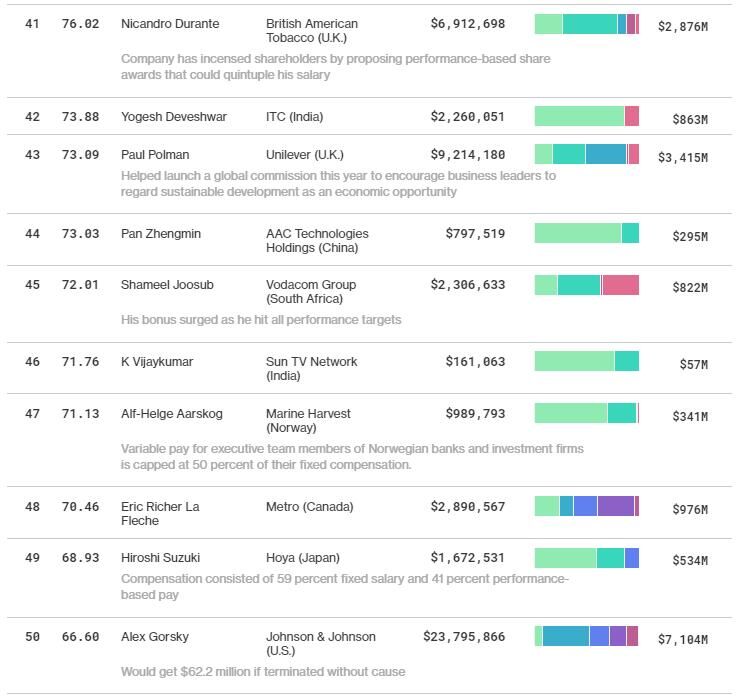
Task: Click the purple bar segment in Metro's row
Action: tap(615, 506)
